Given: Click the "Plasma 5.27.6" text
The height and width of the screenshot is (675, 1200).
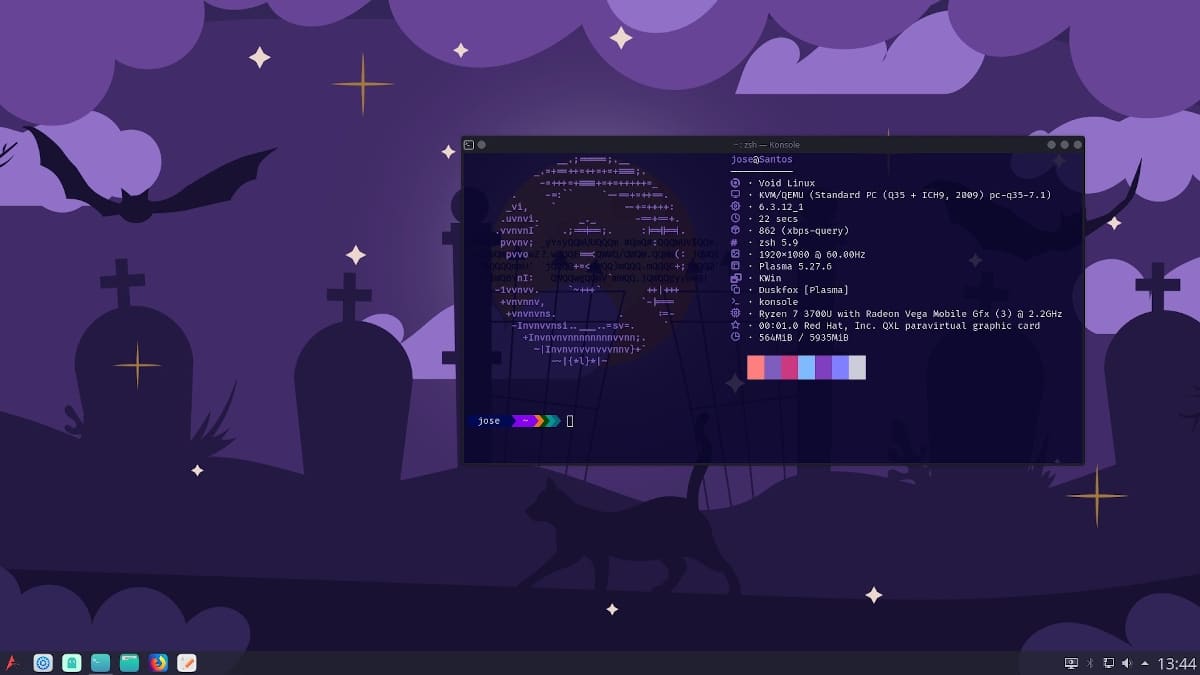Looking at the screenshot, I should click(x=795, y=266).
